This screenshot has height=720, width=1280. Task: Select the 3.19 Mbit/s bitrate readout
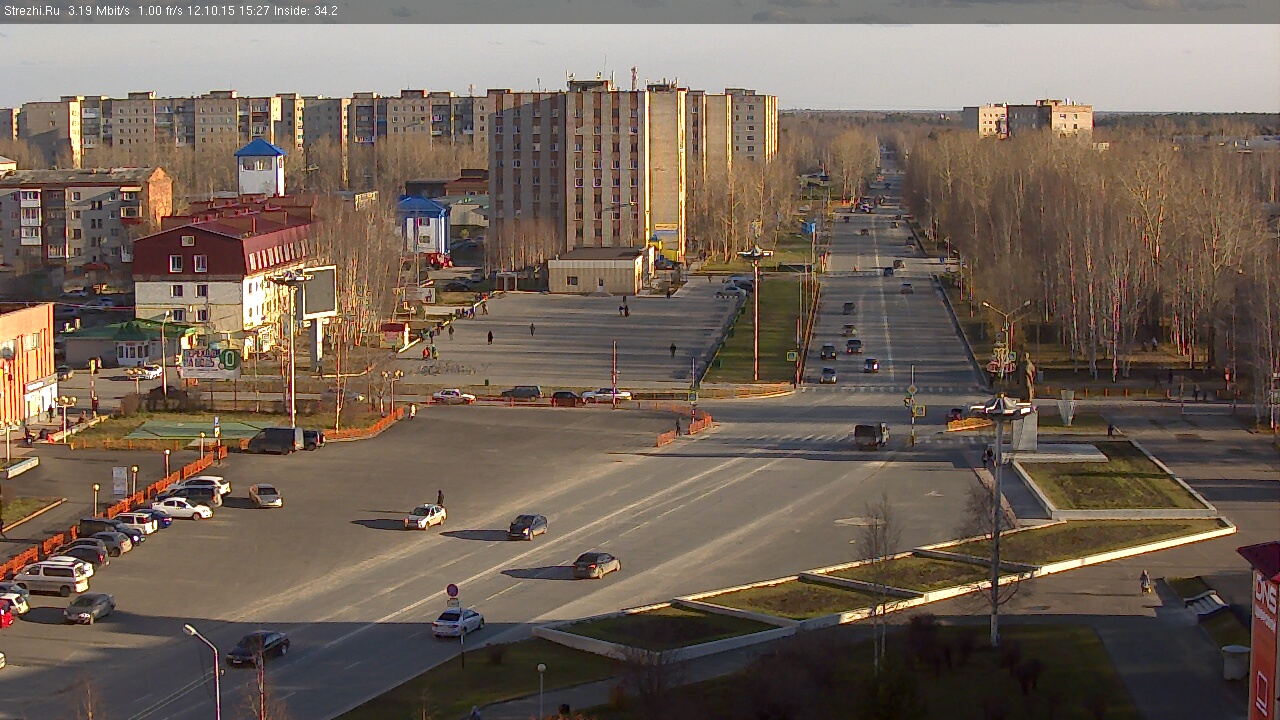point(99,11)
